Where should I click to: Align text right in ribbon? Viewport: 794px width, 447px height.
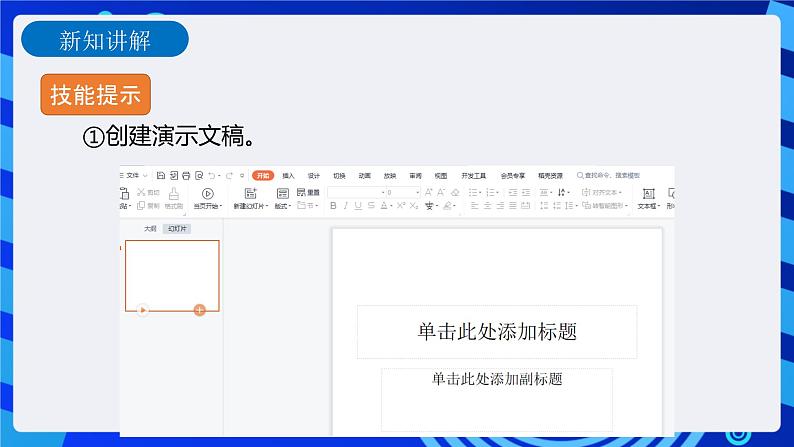coord(500,205)
